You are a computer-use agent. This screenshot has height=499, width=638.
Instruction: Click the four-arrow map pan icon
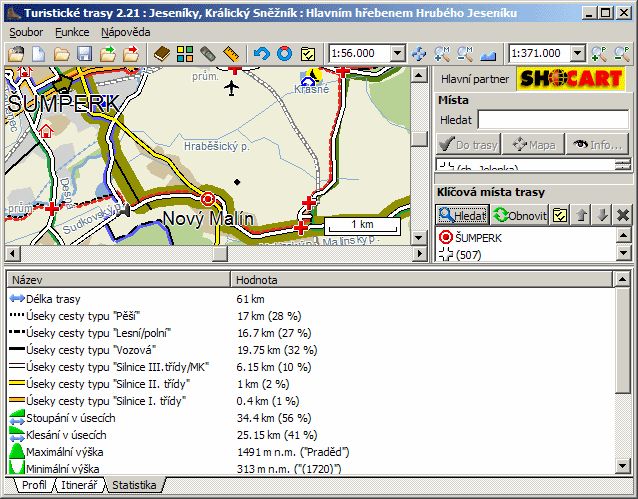coord(419,53)
